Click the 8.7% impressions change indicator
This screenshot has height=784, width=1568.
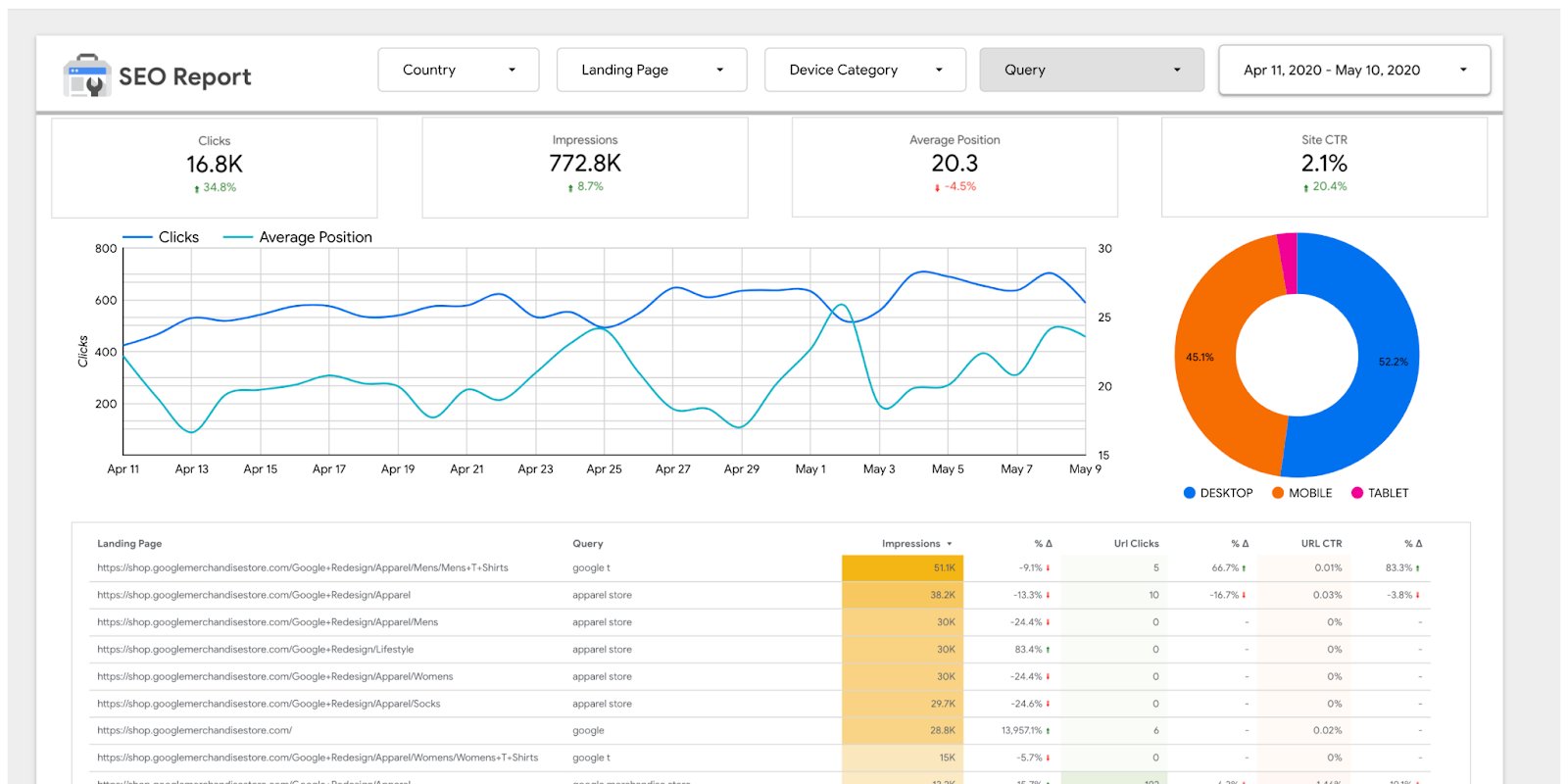coord(585,186)
